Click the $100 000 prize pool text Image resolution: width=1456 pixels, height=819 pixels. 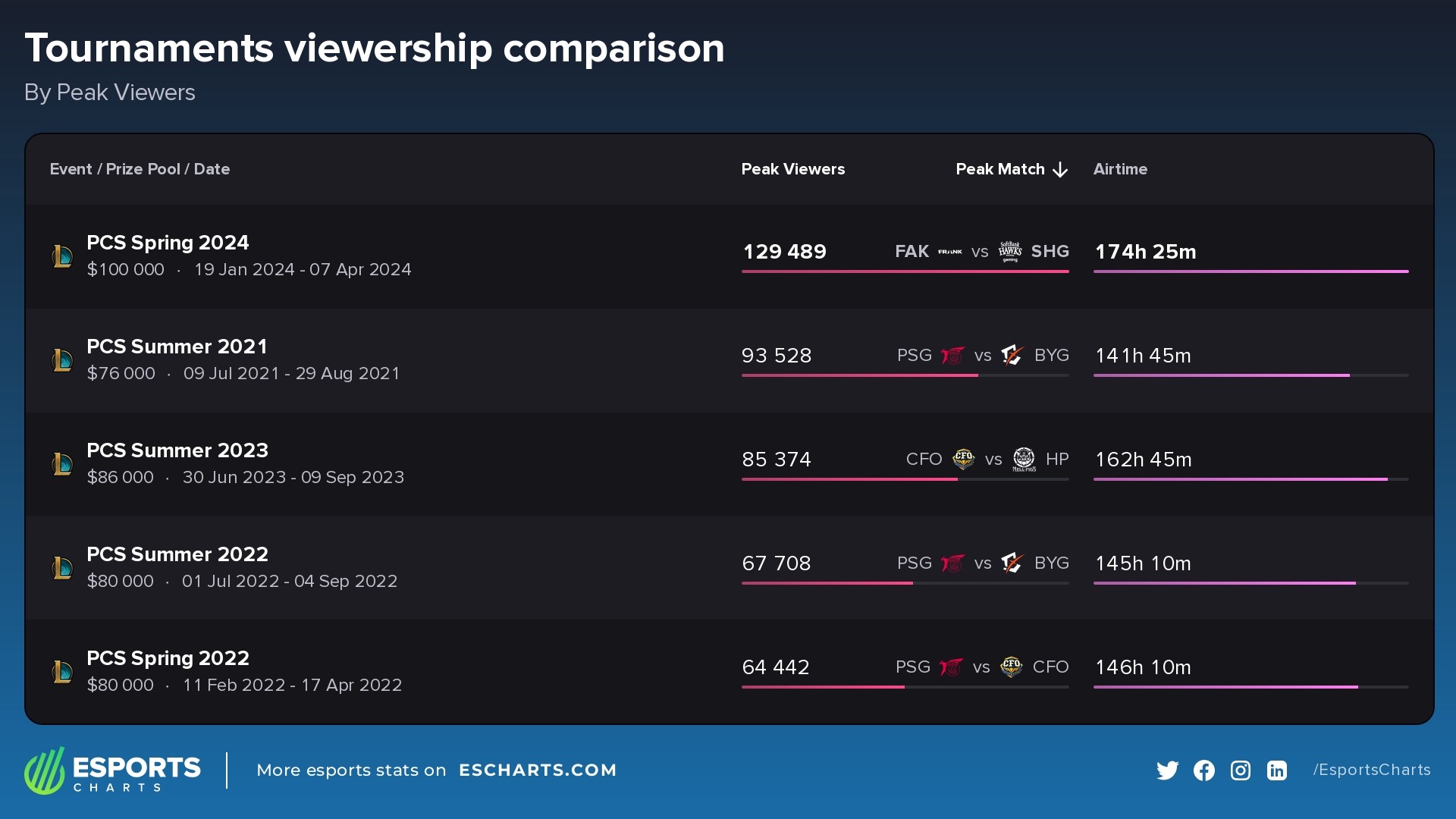(x=125, y=270)
